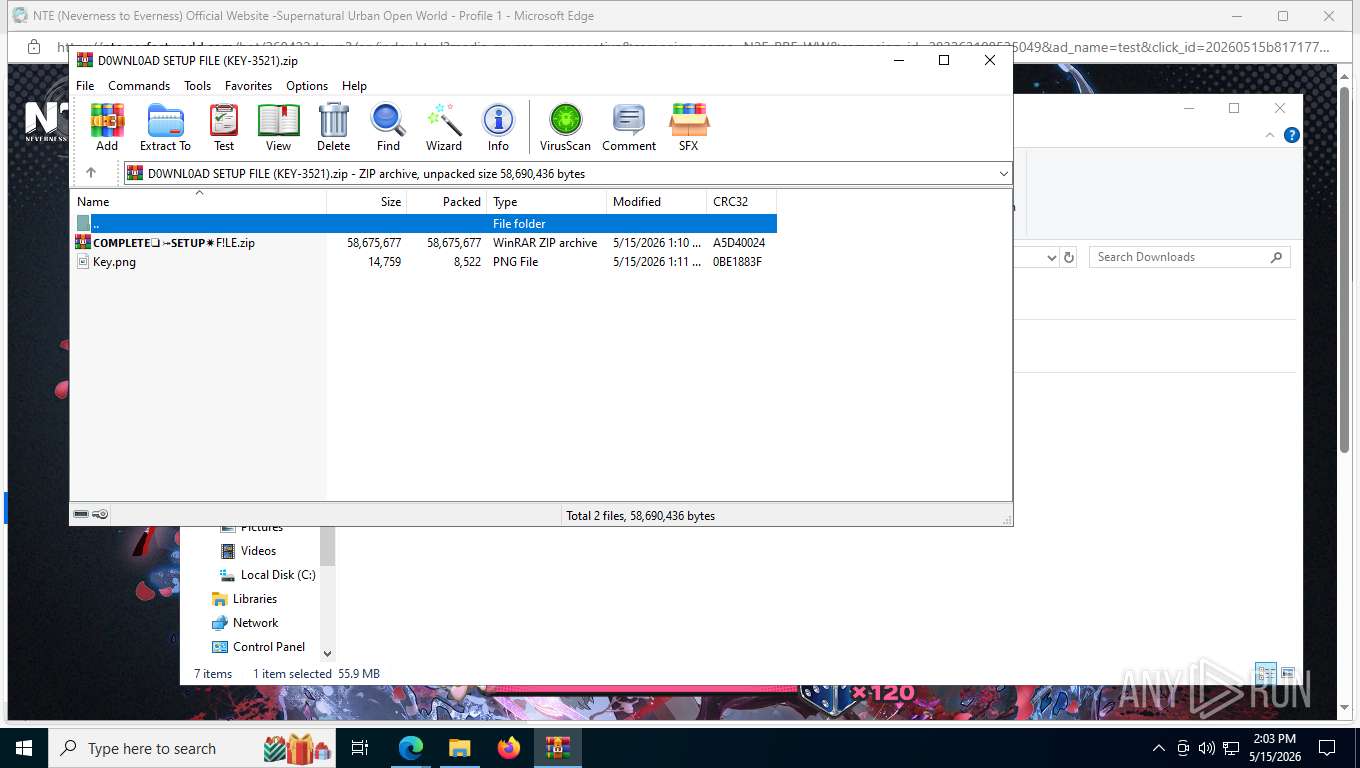The width and height of the screenshot is (1360, 768).
Task: Open Explorer help question mark icon
Action: point(1292,135)
